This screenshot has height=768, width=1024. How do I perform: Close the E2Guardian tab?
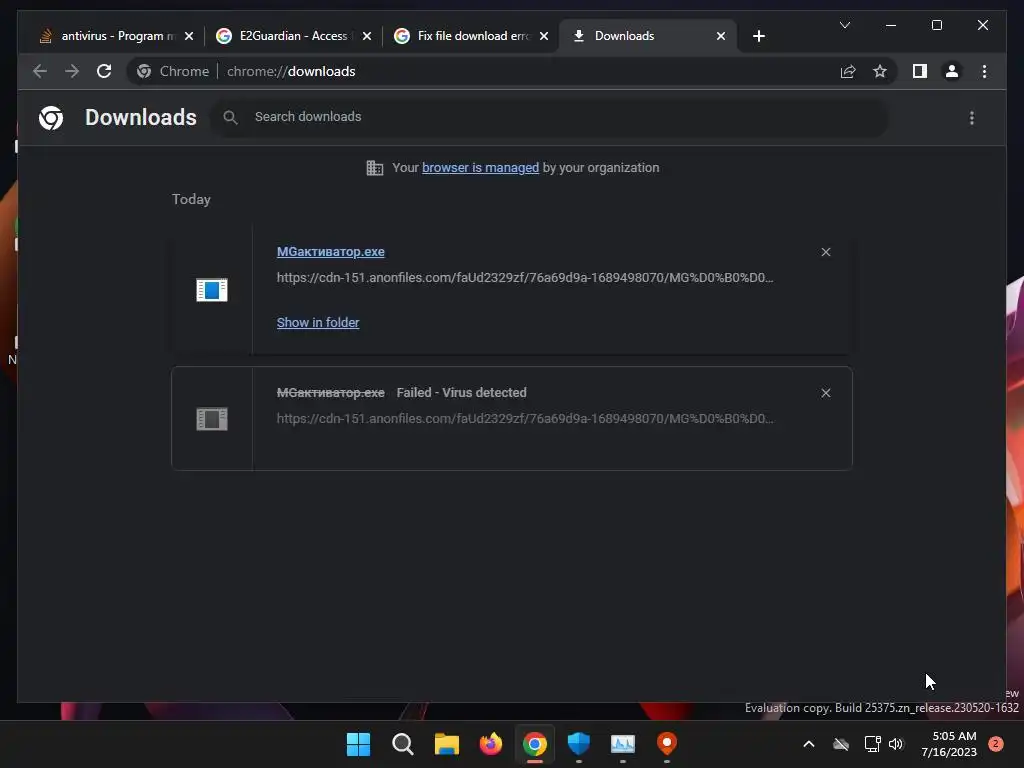coord(367,36)
